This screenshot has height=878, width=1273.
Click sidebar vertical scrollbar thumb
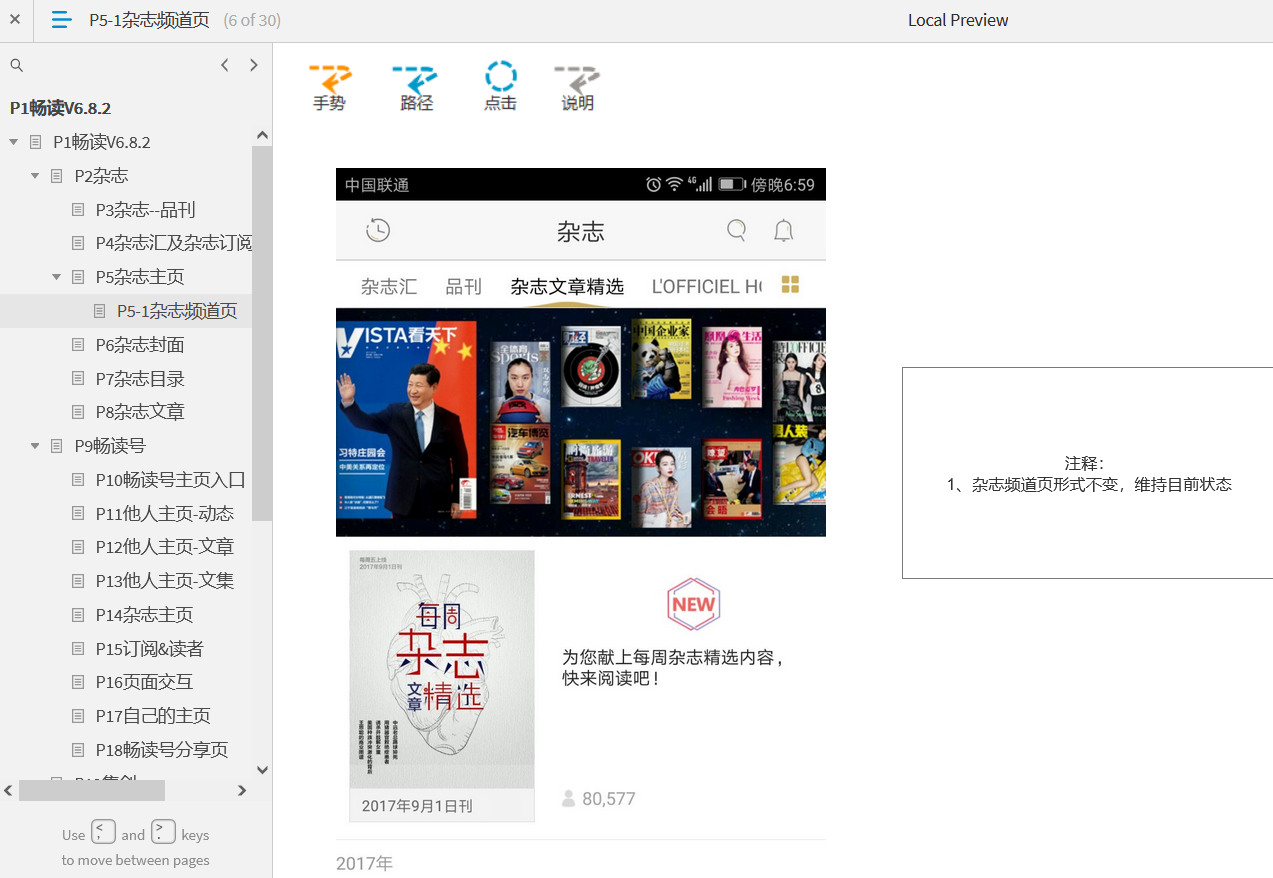[262, 333]
